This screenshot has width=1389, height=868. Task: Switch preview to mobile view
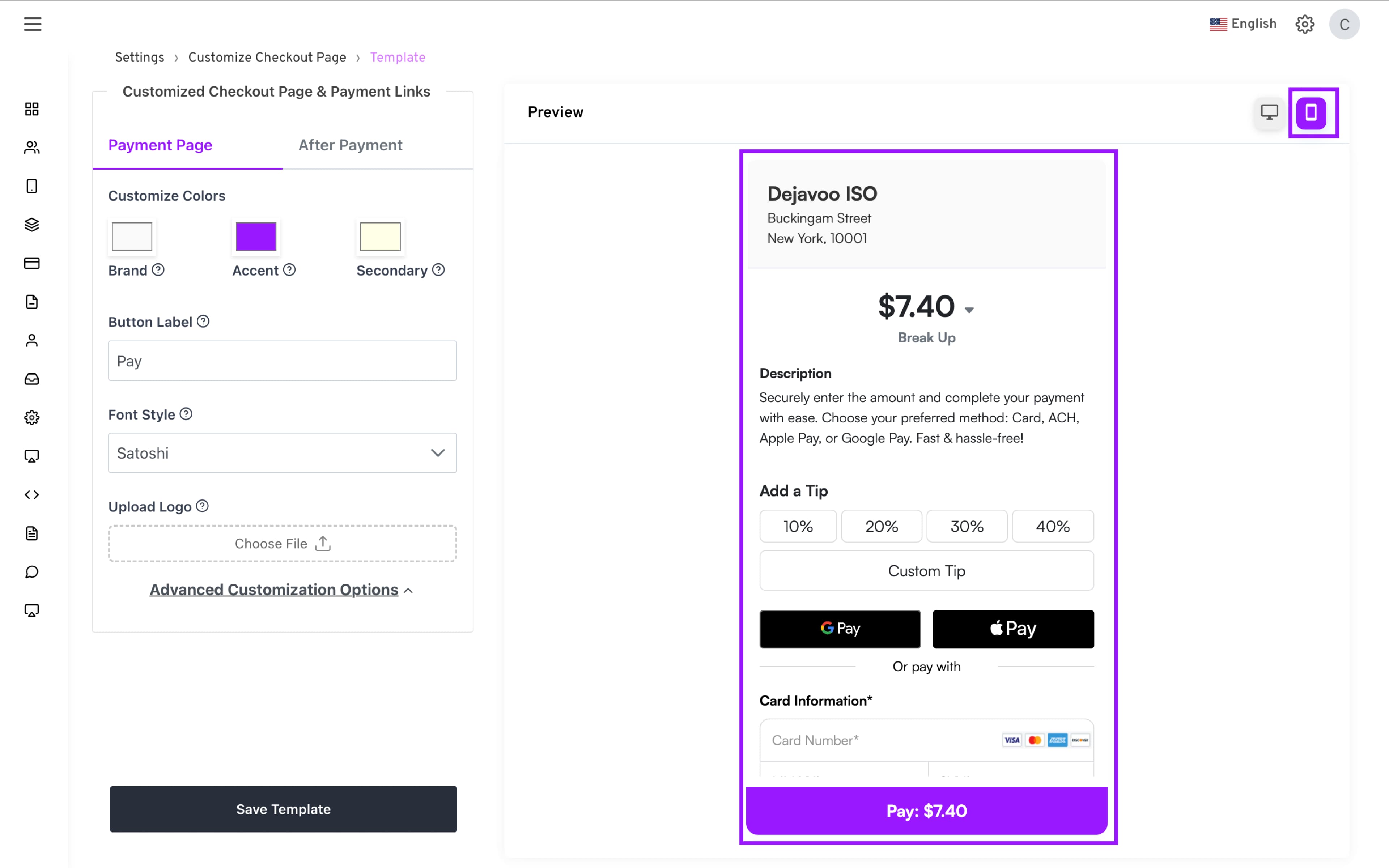point(1312,112)
